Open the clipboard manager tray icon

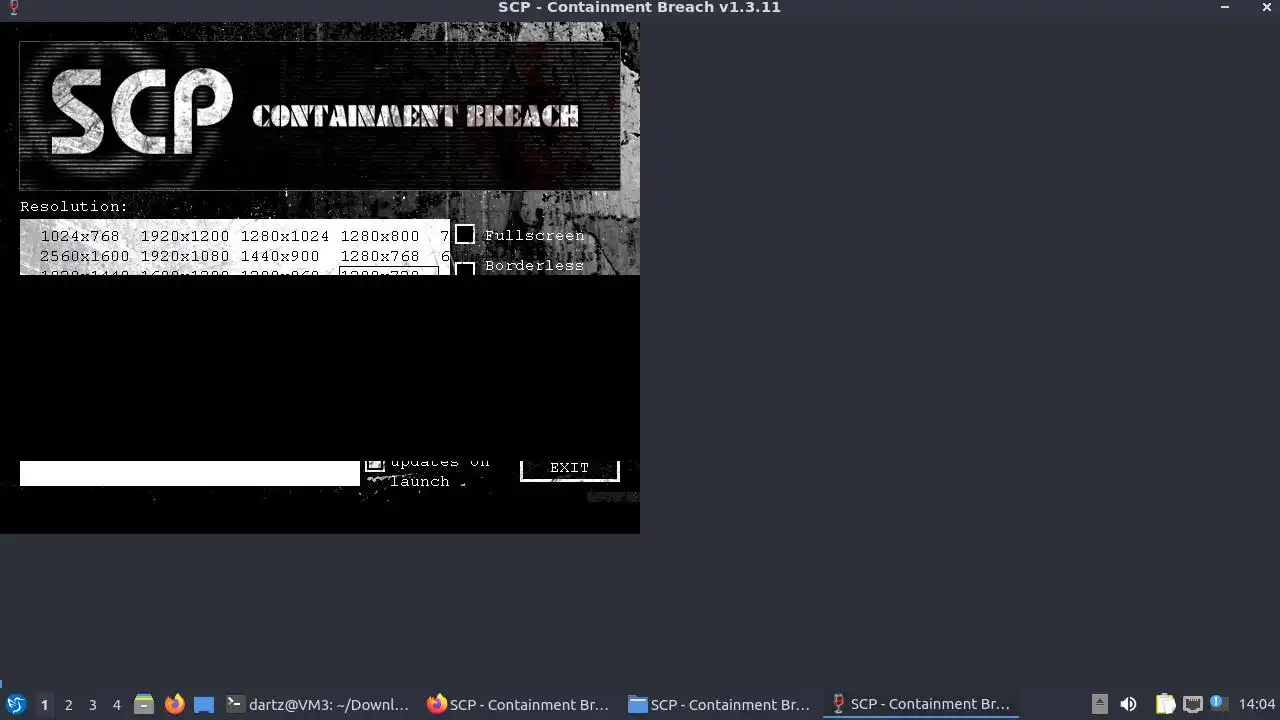[1165, 704]
